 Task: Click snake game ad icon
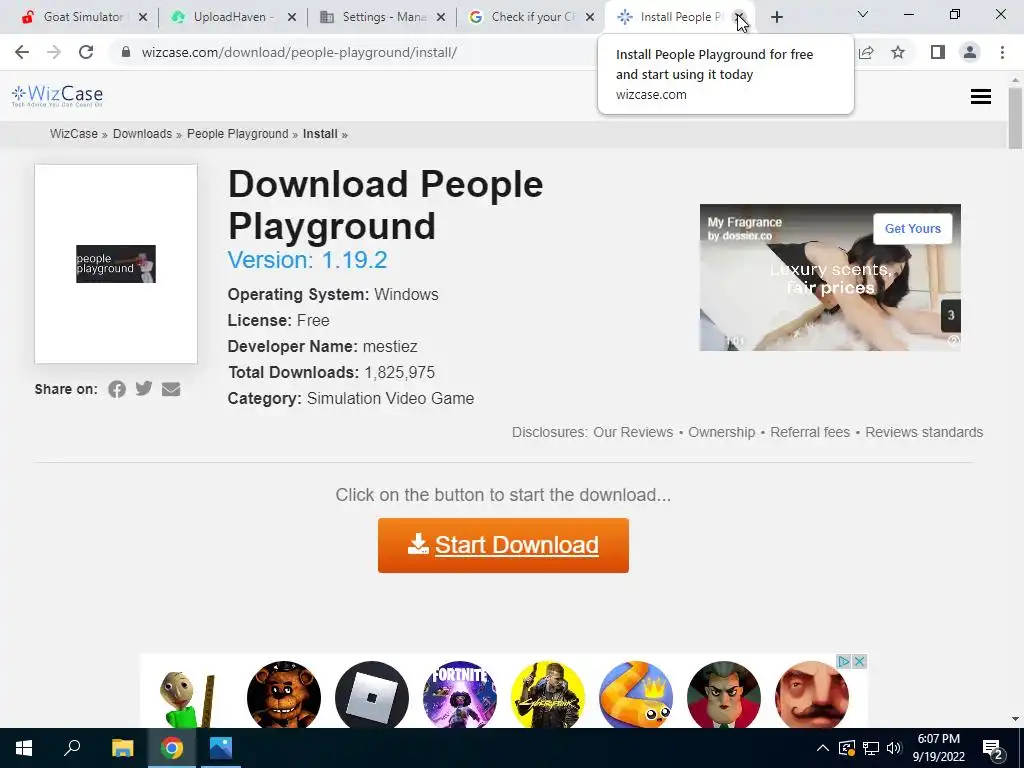coord(636,696)
